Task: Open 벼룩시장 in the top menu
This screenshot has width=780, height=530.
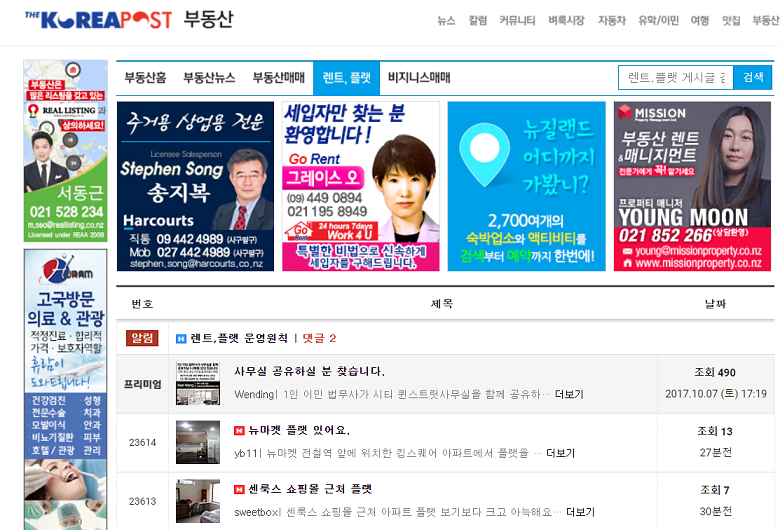Action: 566,20
